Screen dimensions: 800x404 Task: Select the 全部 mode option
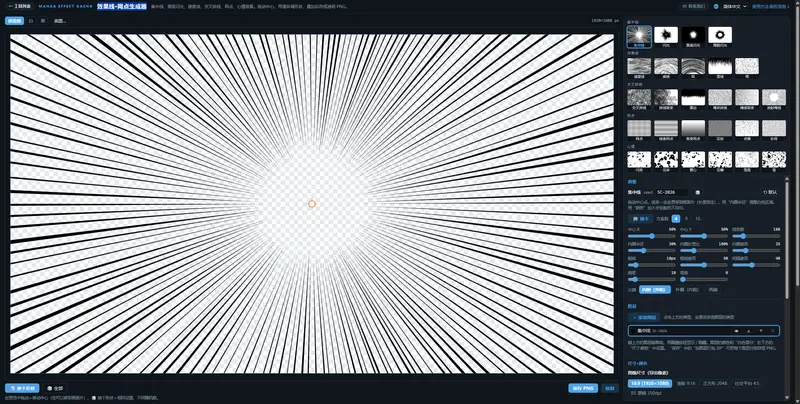pyautogui.click(x=55, y=388)
